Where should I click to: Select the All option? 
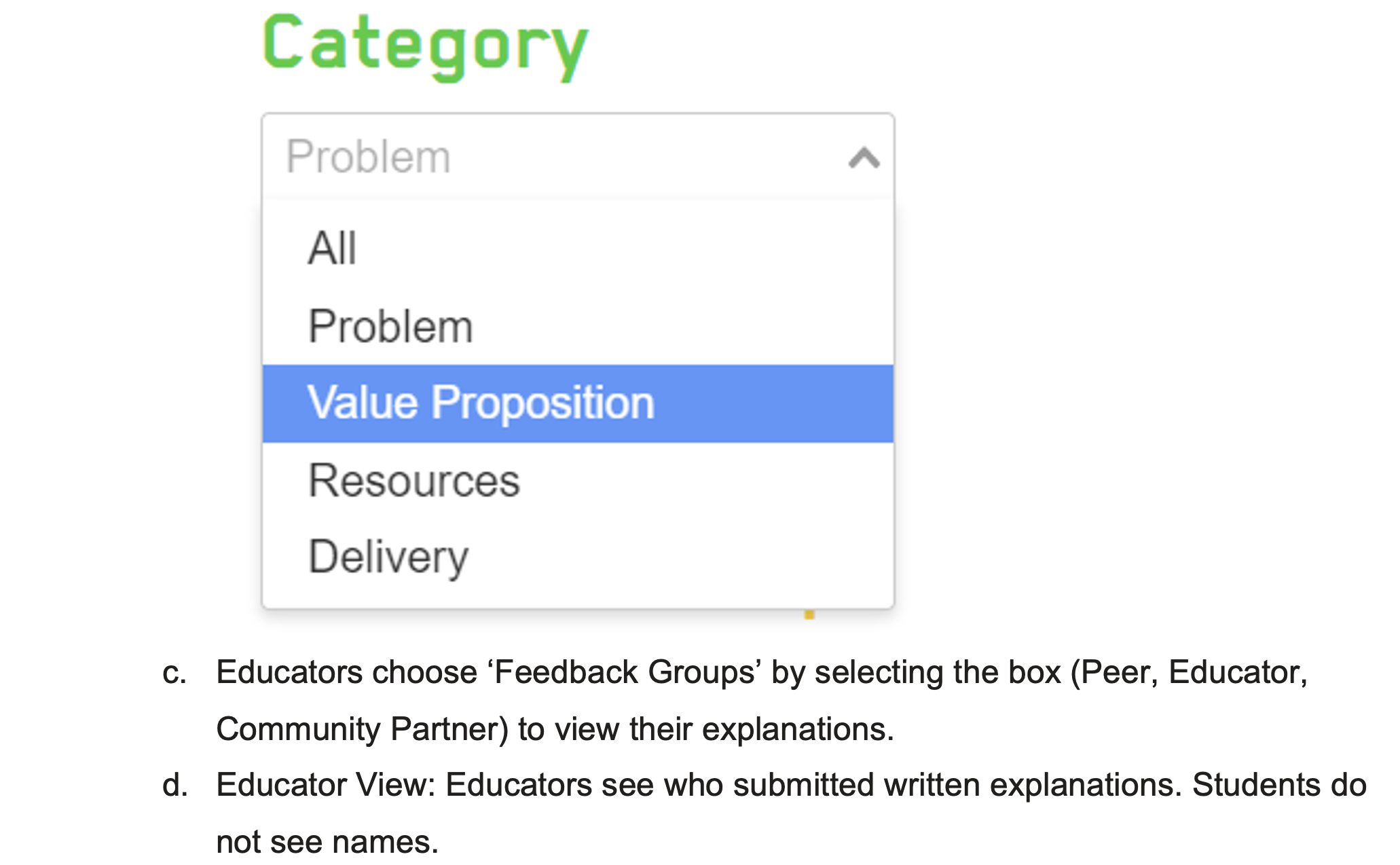pyautogui.click(x=332, y=248)
